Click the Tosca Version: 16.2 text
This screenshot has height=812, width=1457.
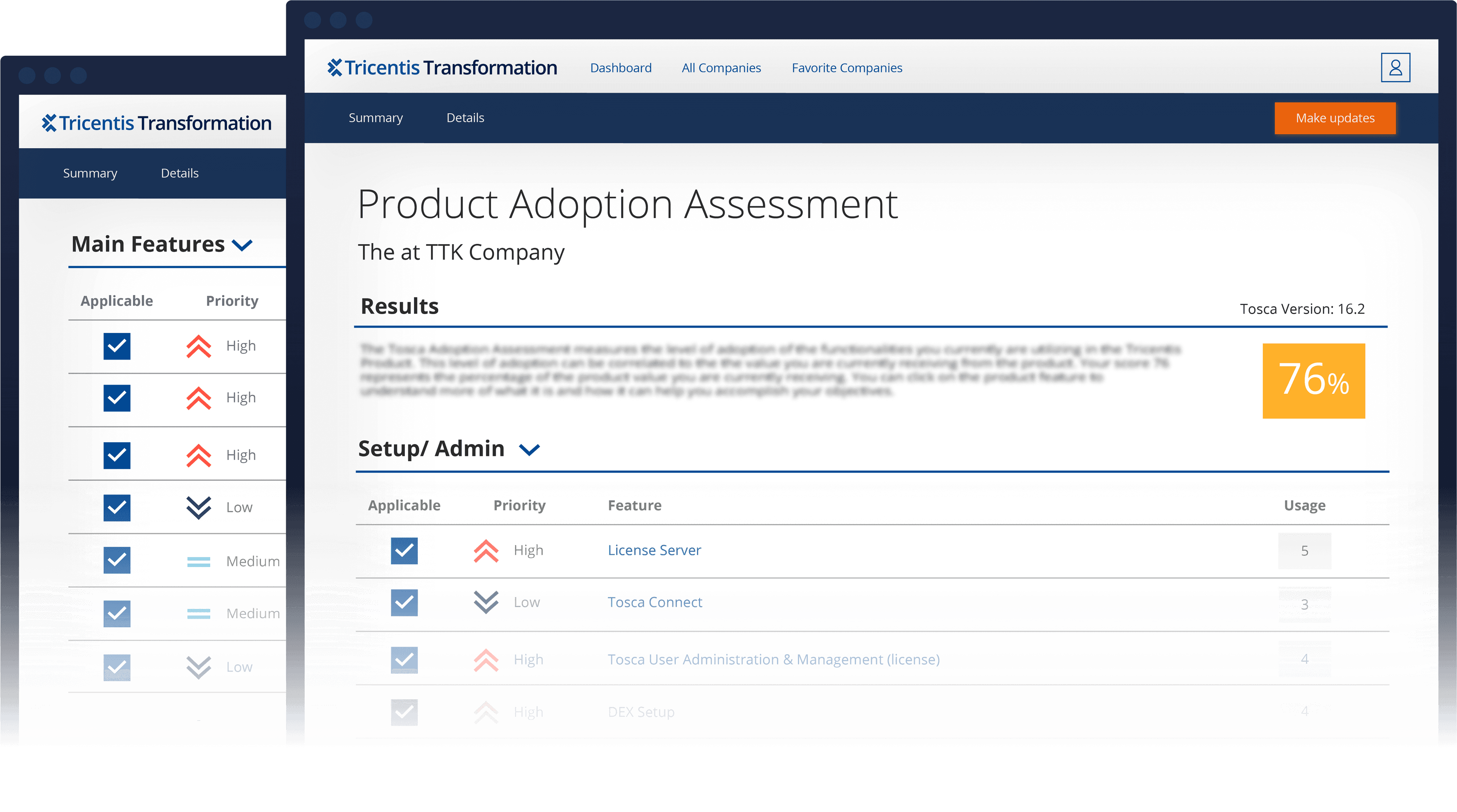[1302, 309]
